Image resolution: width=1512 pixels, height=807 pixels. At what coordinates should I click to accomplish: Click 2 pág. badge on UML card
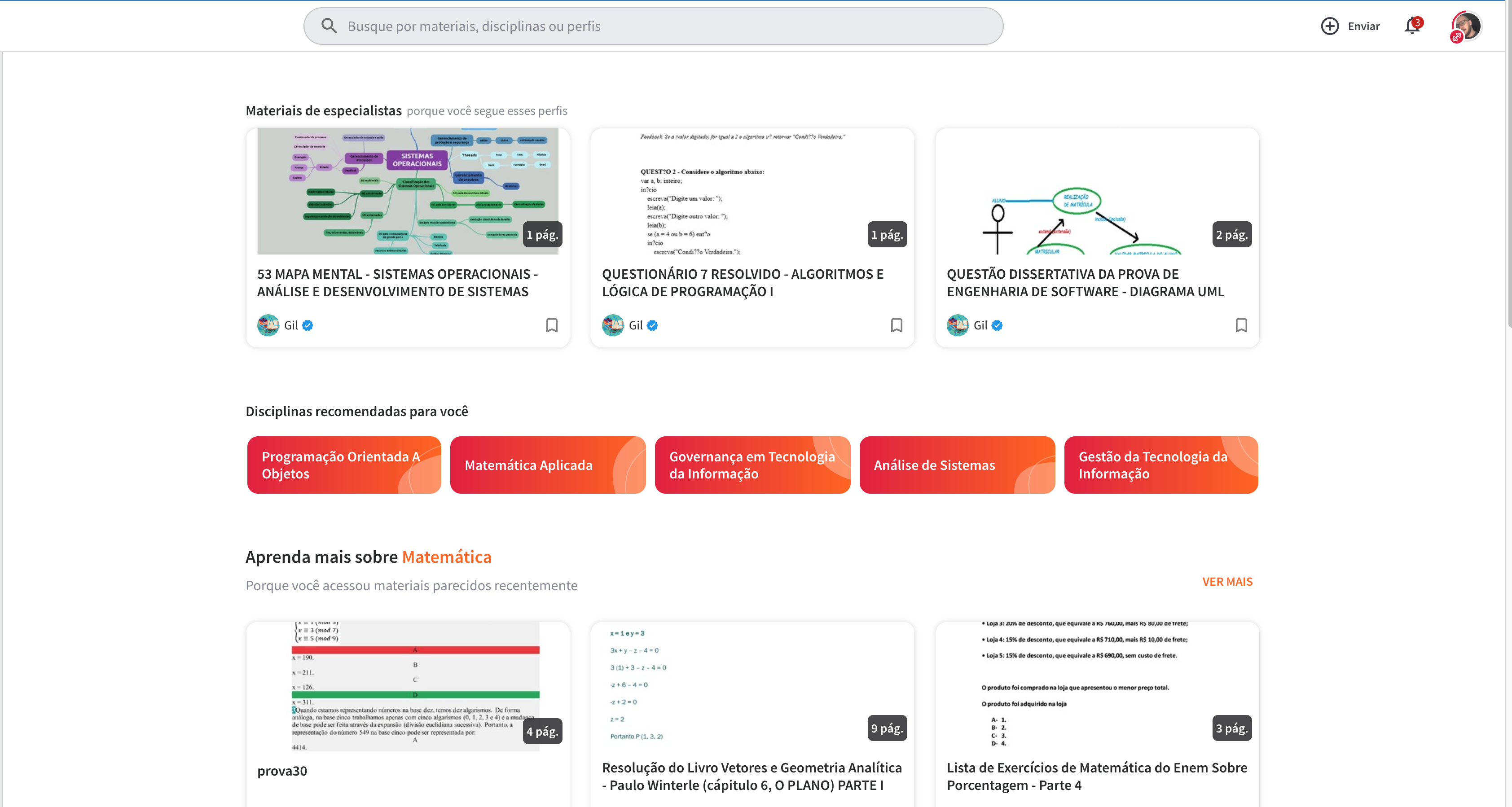point(1232,235)
